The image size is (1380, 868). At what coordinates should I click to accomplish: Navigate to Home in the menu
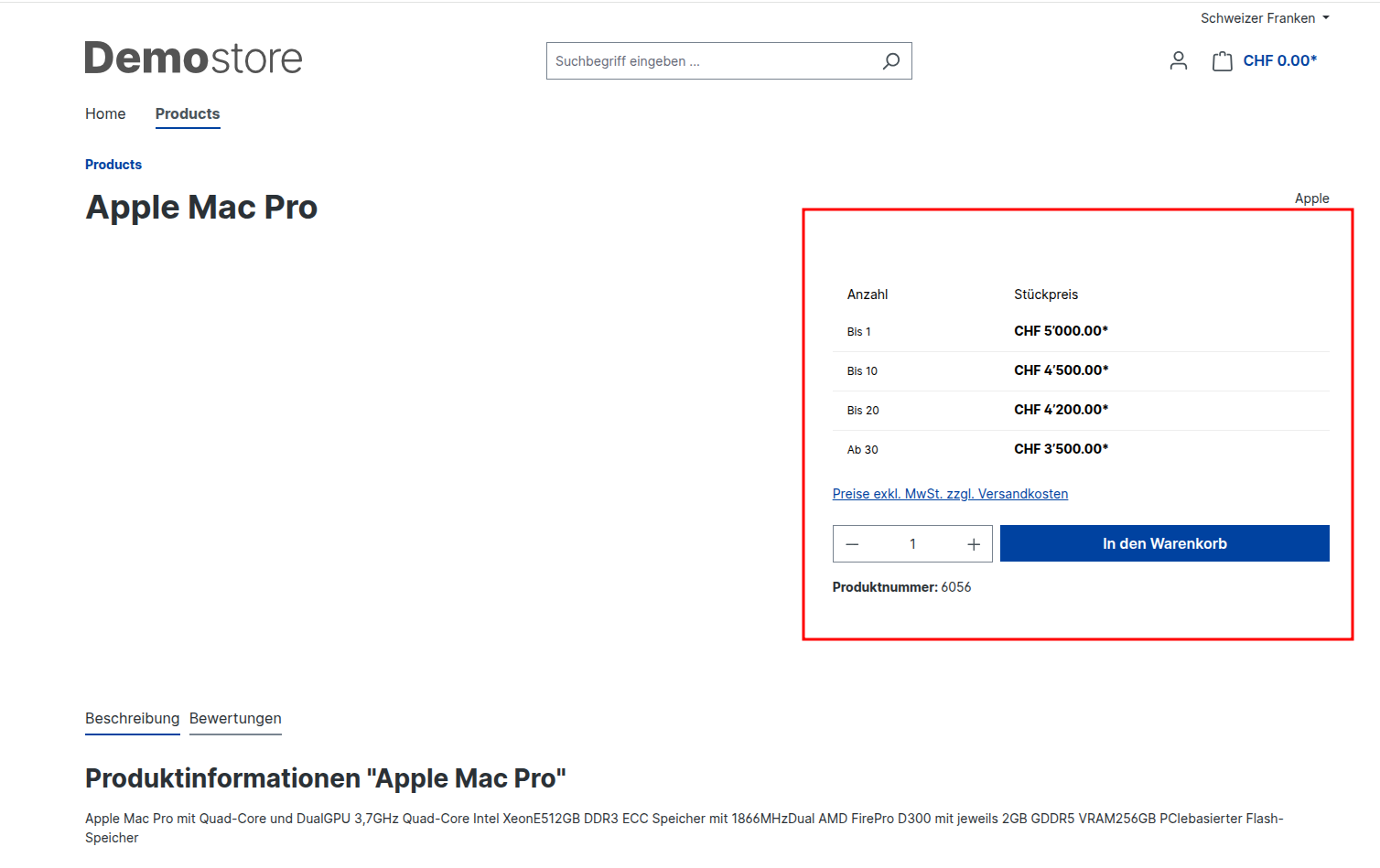[105, 113]
